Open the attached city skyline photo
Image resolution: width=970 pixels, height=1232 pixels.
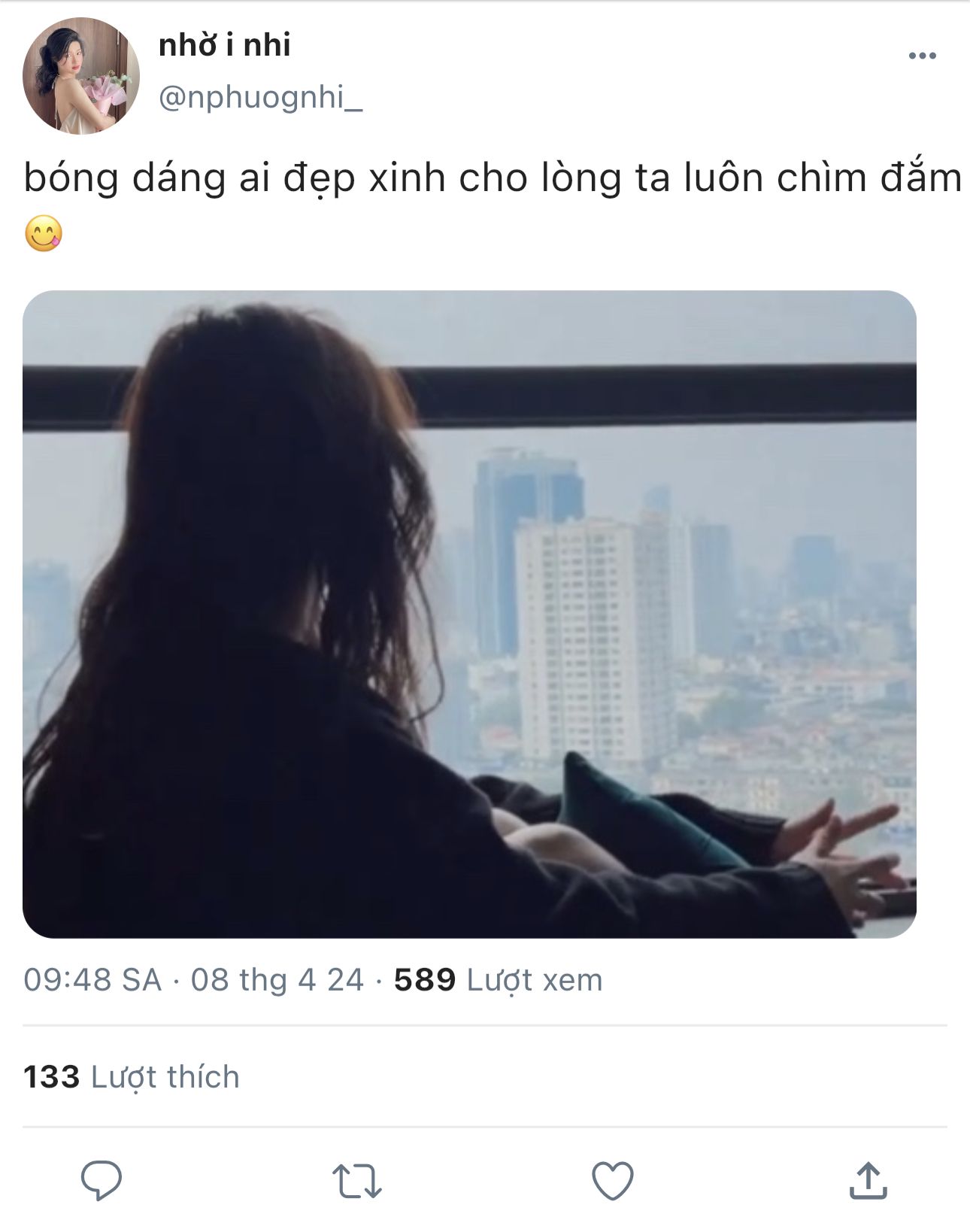[x=469, y=614]
